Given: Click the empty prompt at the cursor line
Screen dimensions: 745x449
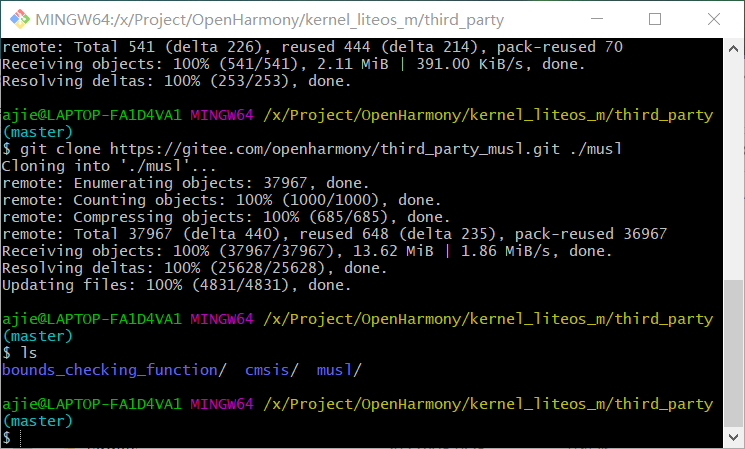Looking at the screenshot, I should tap(12, 438).
